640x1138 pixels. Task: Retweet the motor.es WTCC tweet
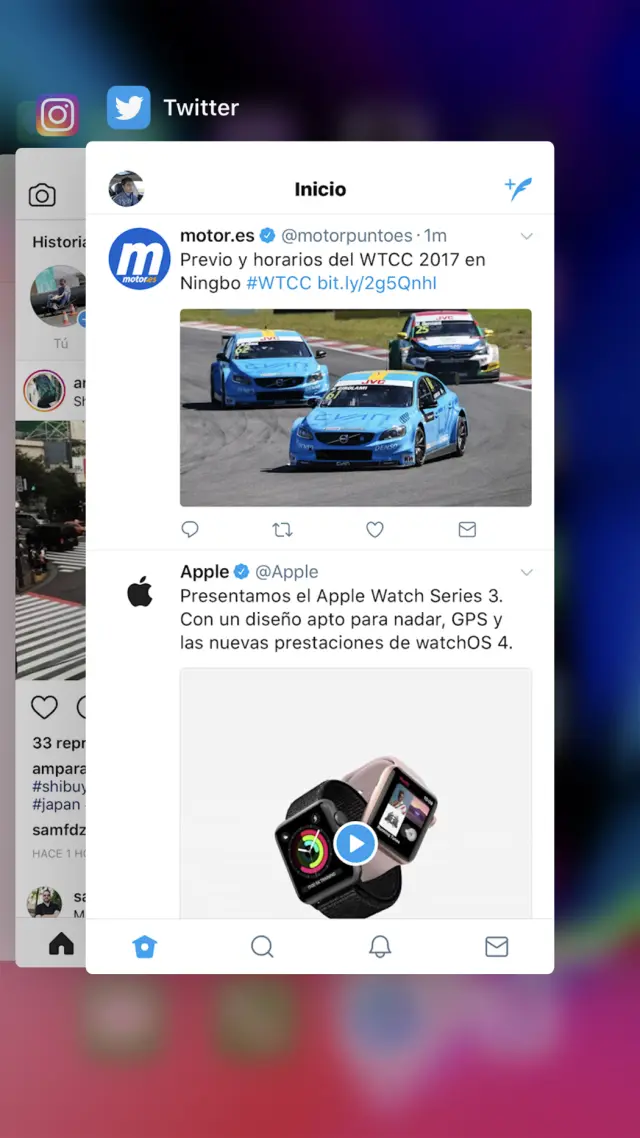(282, 530)
